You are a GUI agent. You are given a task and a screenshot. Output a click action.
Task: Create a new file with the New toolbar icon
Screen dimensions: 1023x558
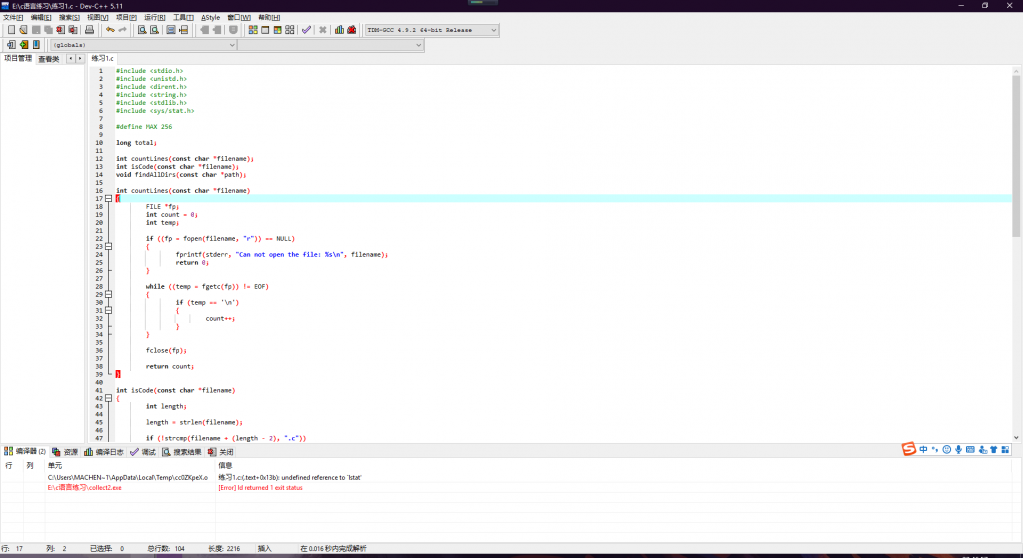pos(11,30)
